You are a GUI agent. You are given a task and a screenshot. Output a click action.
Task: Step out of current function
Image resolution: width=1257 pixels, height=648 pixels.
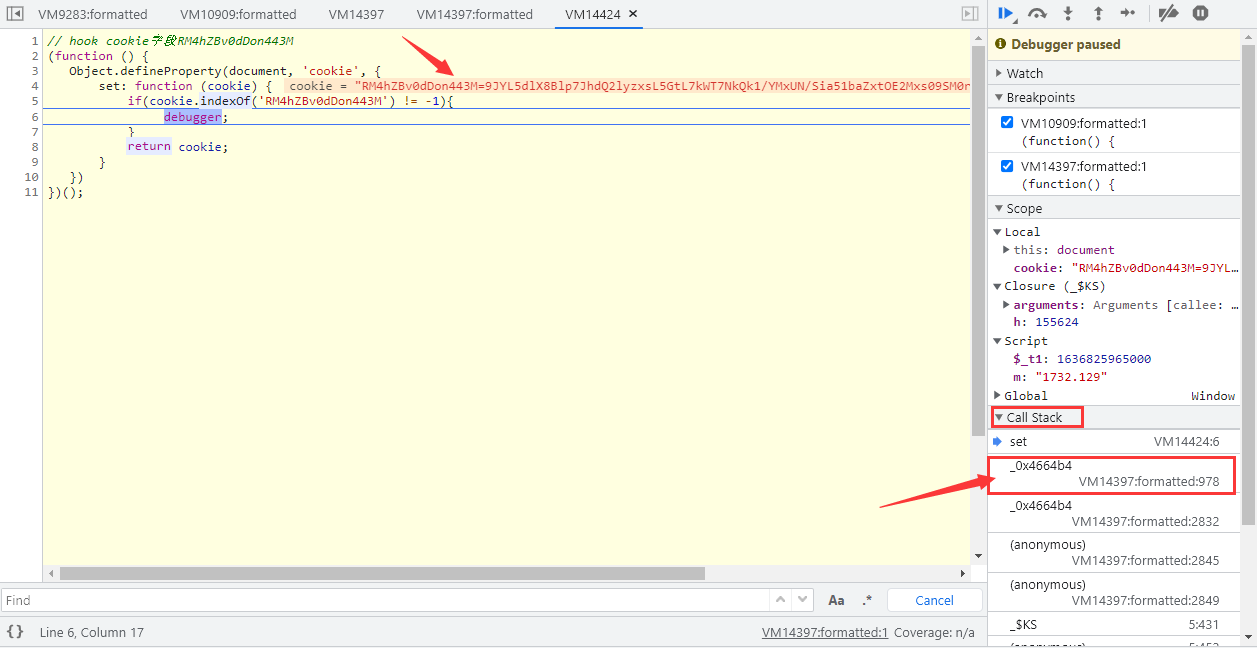pos(1098,14)
